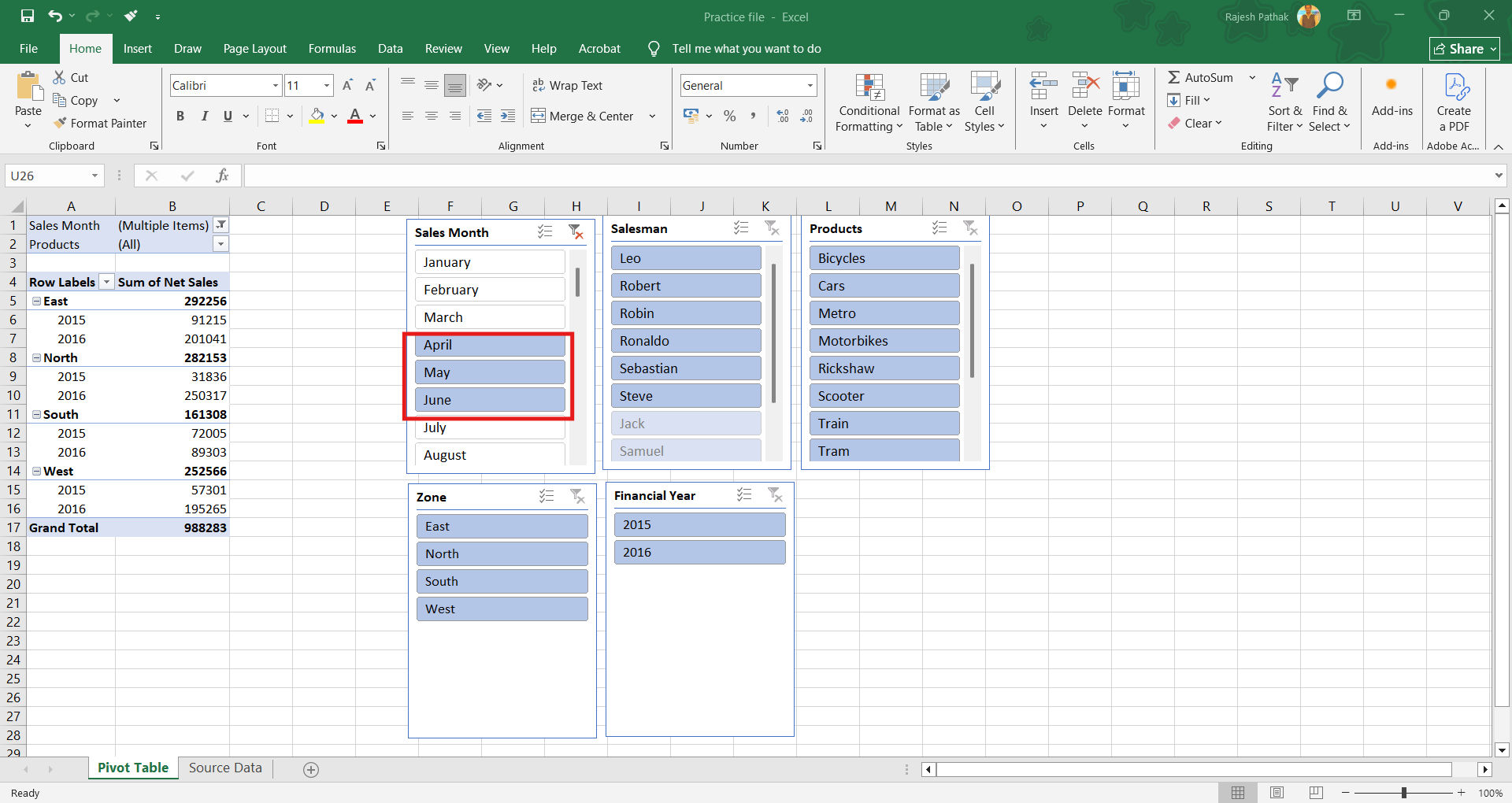Open Find & Select magnifier
The width and height of the screenshot is (1512, 803).
[x=1329, y=87]
